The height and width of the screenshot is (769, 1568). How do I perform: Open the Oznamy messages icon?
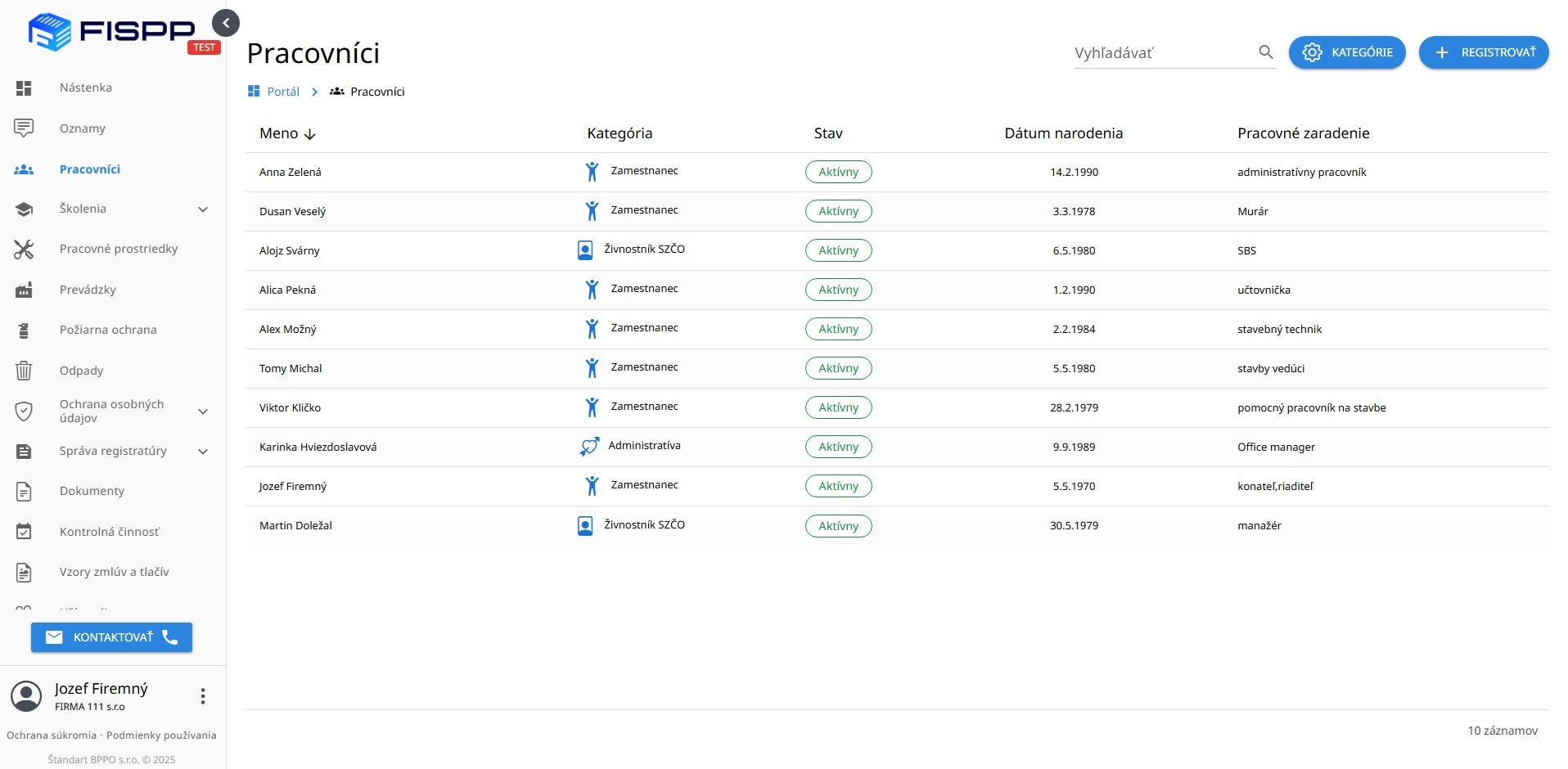coord(24,128)
